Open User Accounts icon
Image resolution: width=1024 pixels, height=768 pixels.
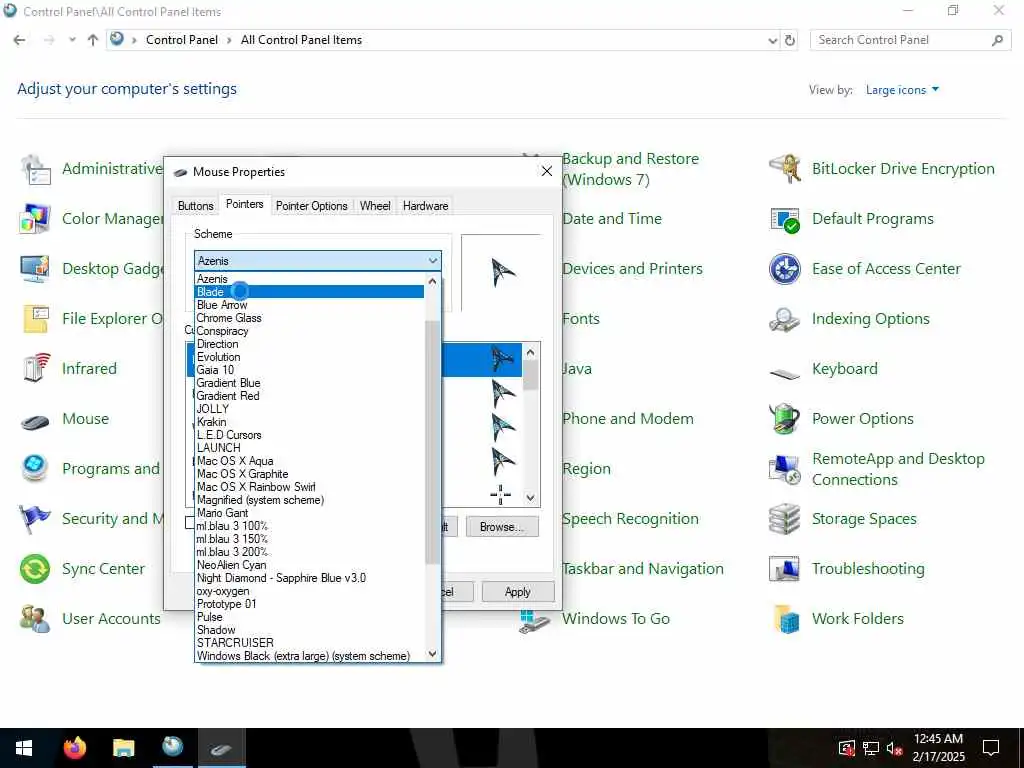(35, 618)
